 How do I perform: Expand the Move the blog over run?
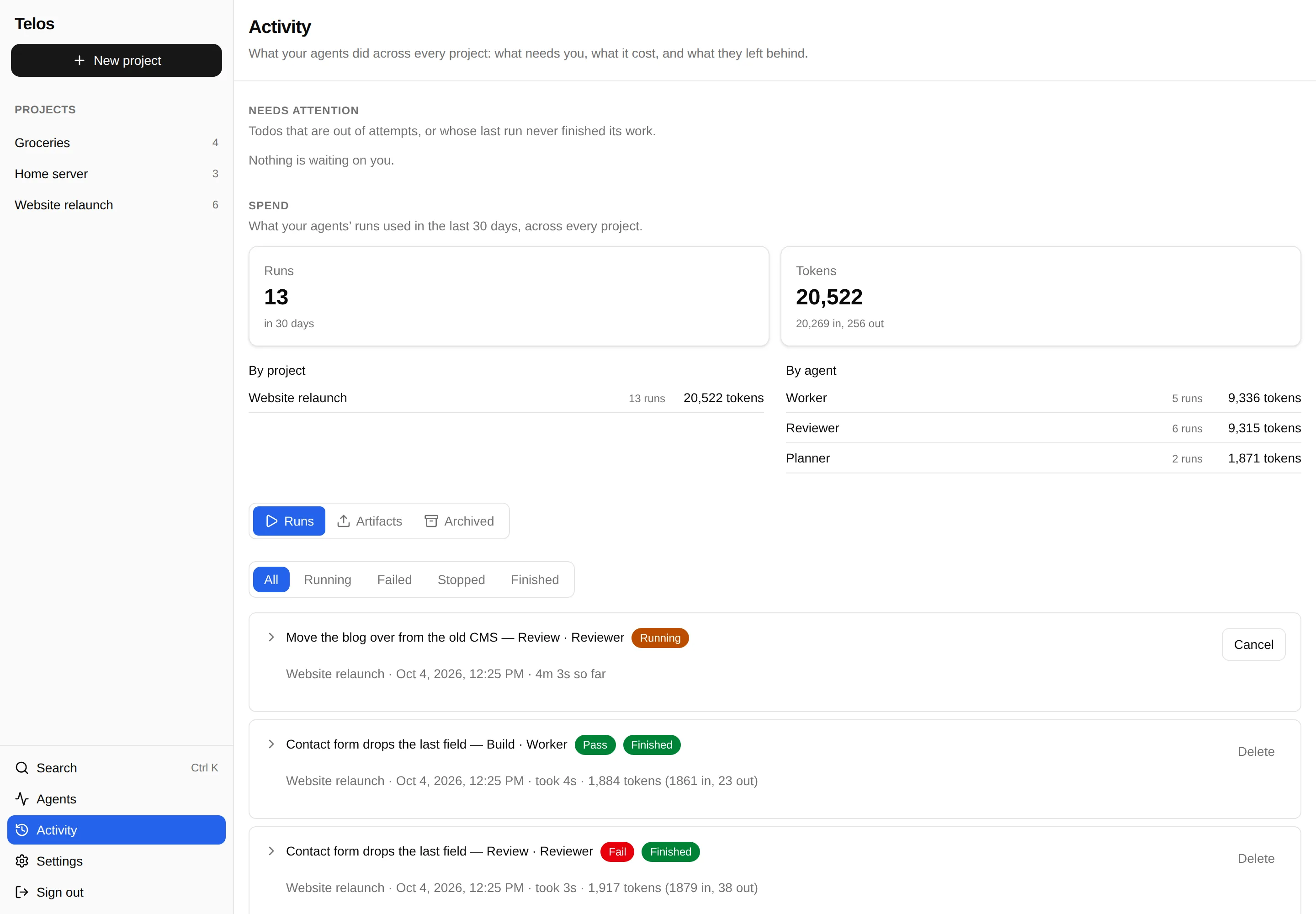(271, 638)
